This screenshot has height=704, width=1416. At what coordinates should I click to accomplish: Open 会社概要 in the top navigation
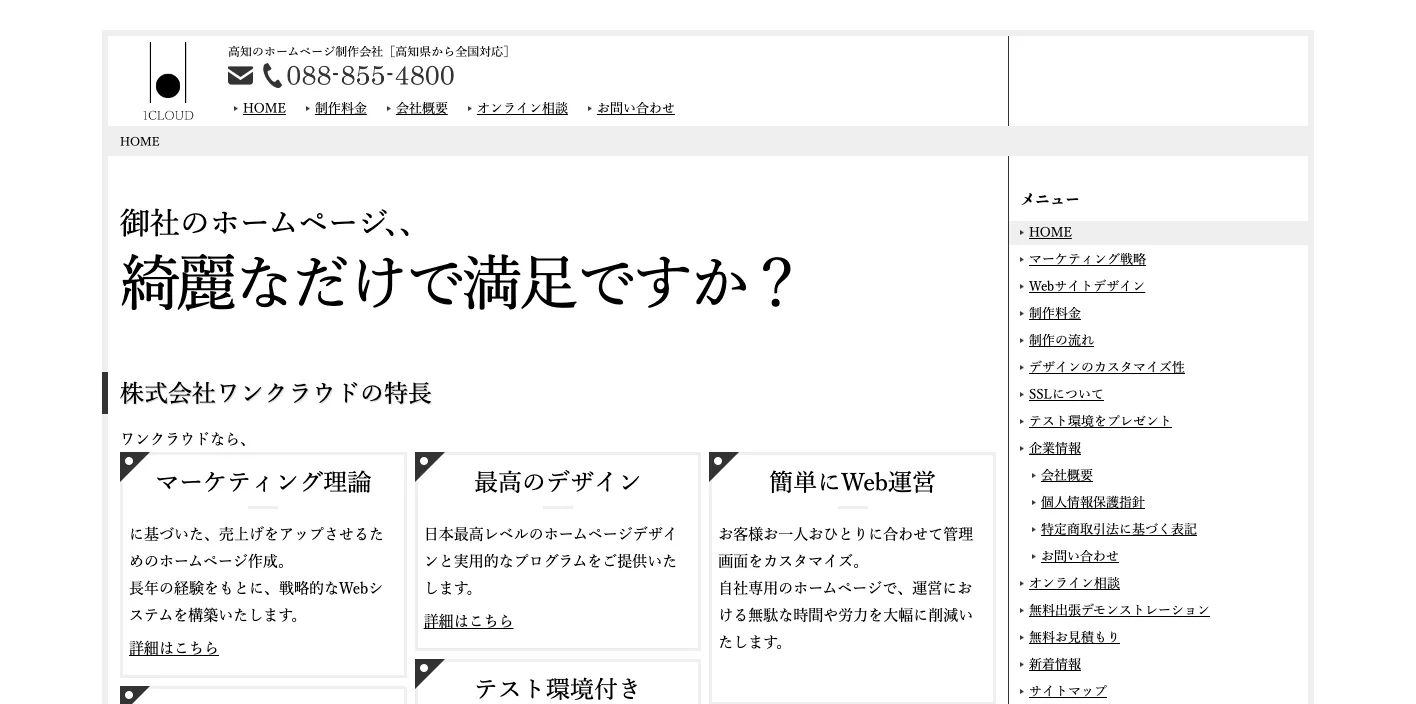422,108
